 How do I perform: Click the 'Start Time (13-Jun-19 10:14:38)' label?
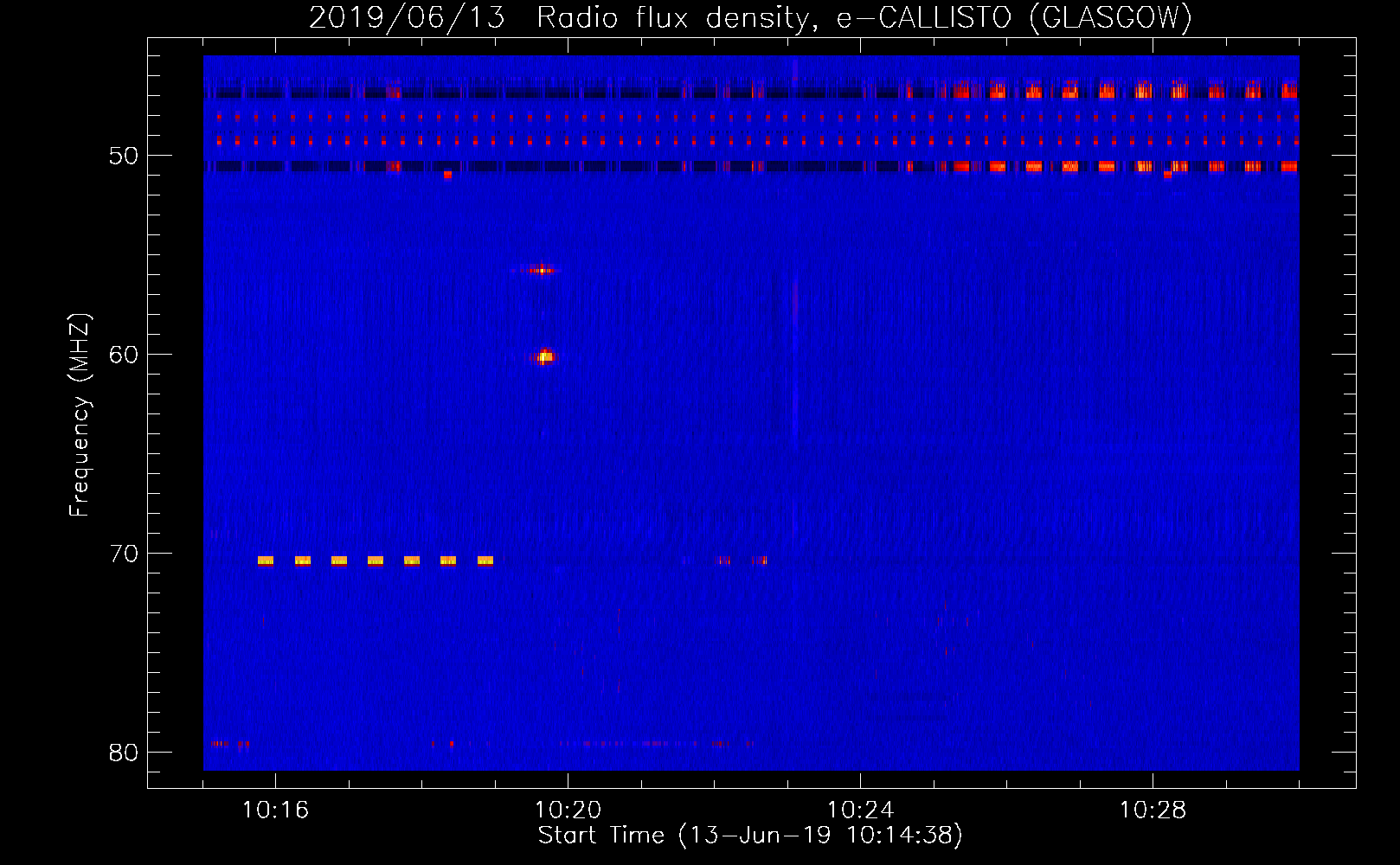click(x=750, y=836)
